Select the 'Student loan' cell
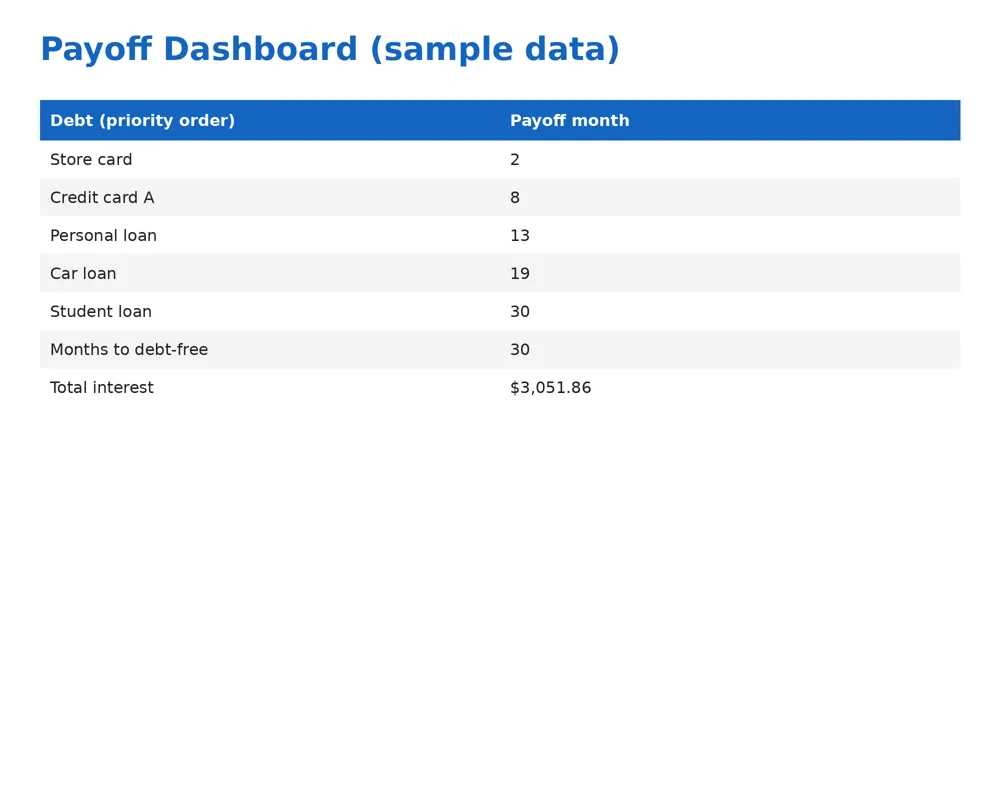Image resolution: width=1000 pixels, height=800 pixels. tap(270, 311)
